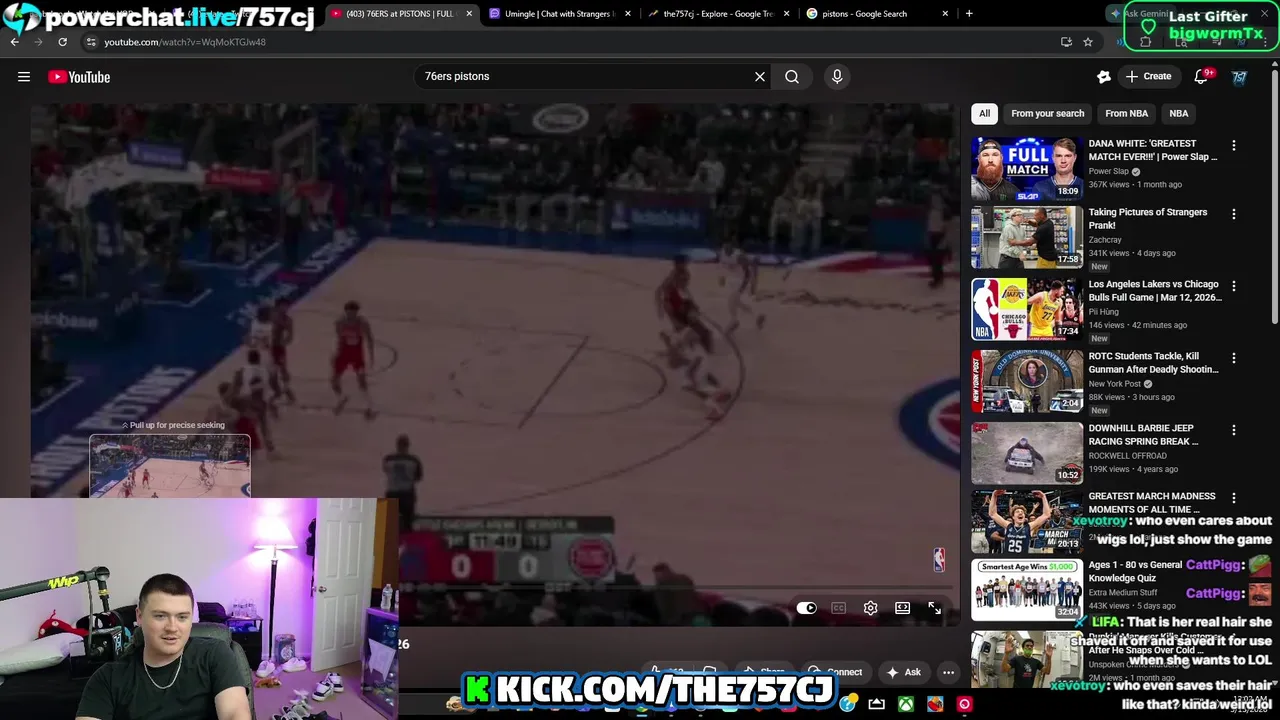Visit the ROCKWELL OFFROAD channel link

(x=1127, y=456)
